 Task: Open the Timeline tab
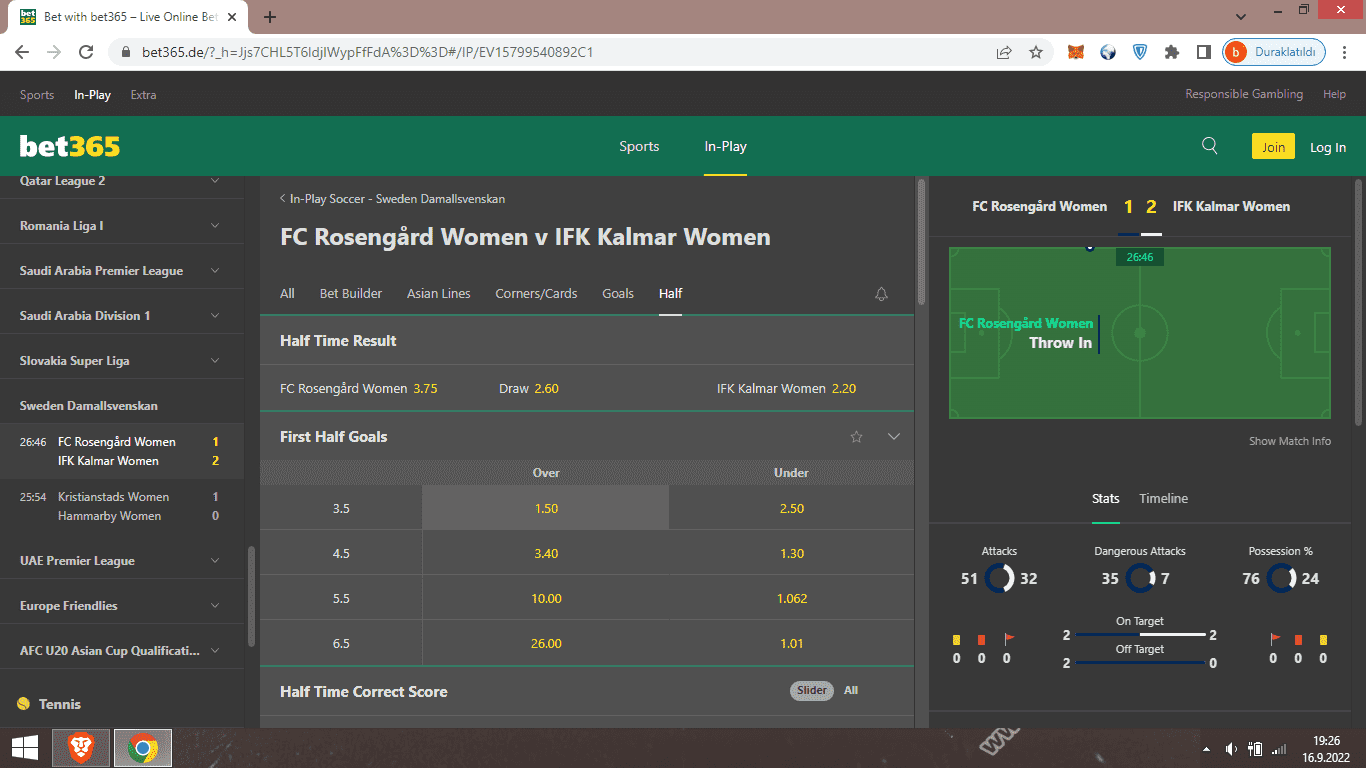[1163, 498]
